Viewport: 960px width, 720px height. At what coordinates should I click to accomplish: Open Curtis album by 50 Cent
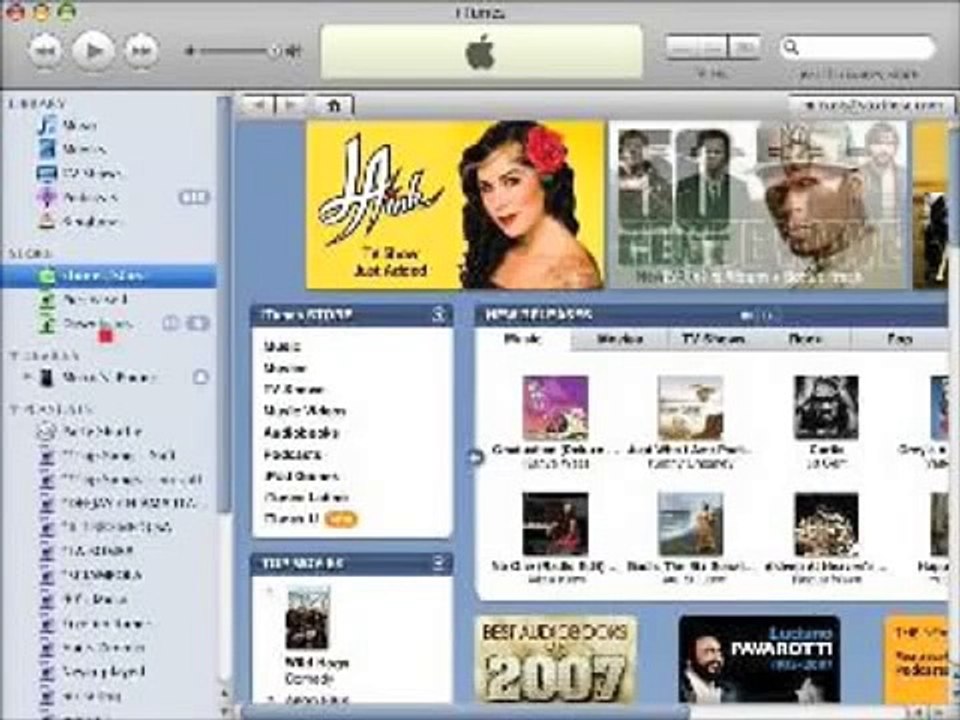click(826, 408)
